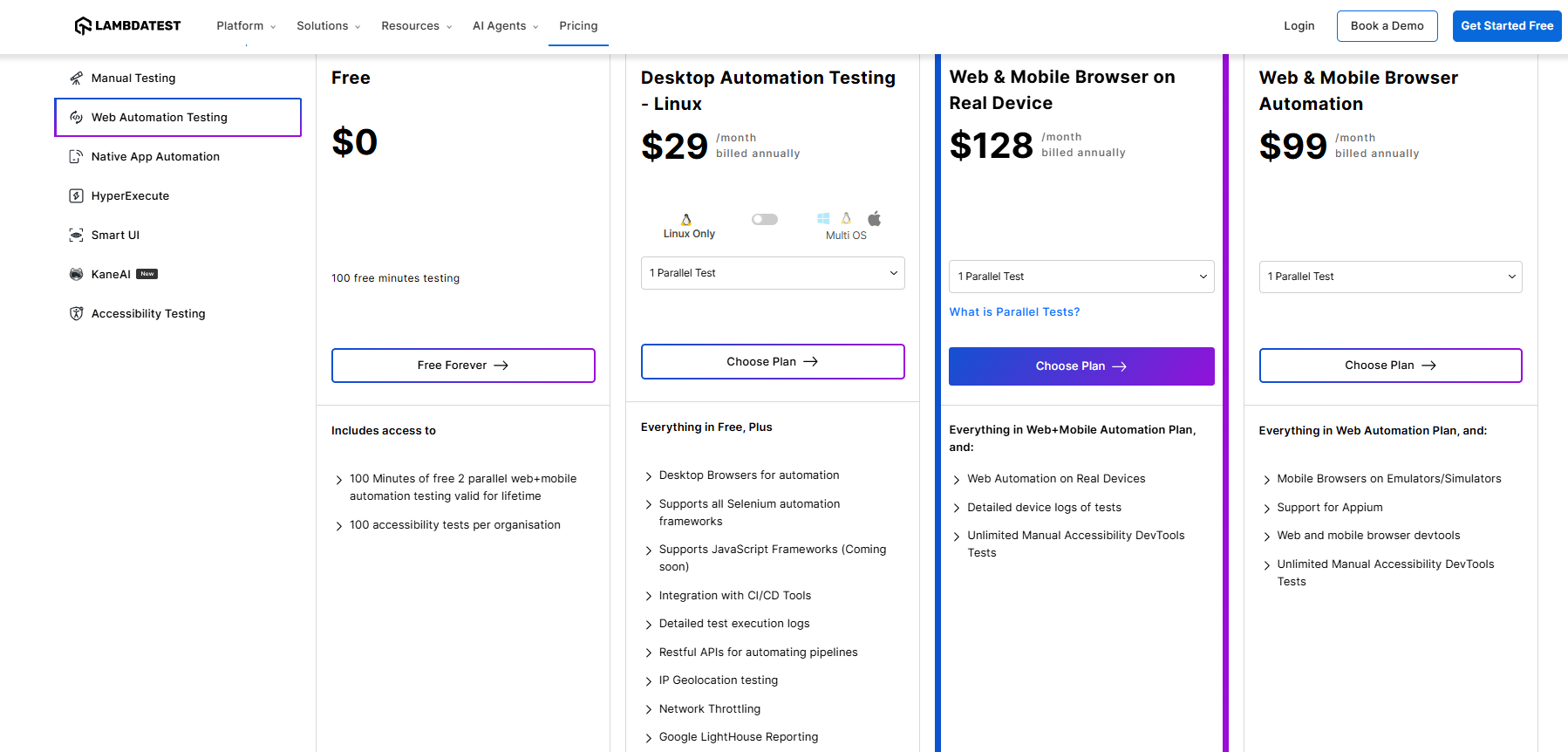Click the New badge next to KaneAI
The height and width of the screenshot is (752, 1568).
[147, 274]
